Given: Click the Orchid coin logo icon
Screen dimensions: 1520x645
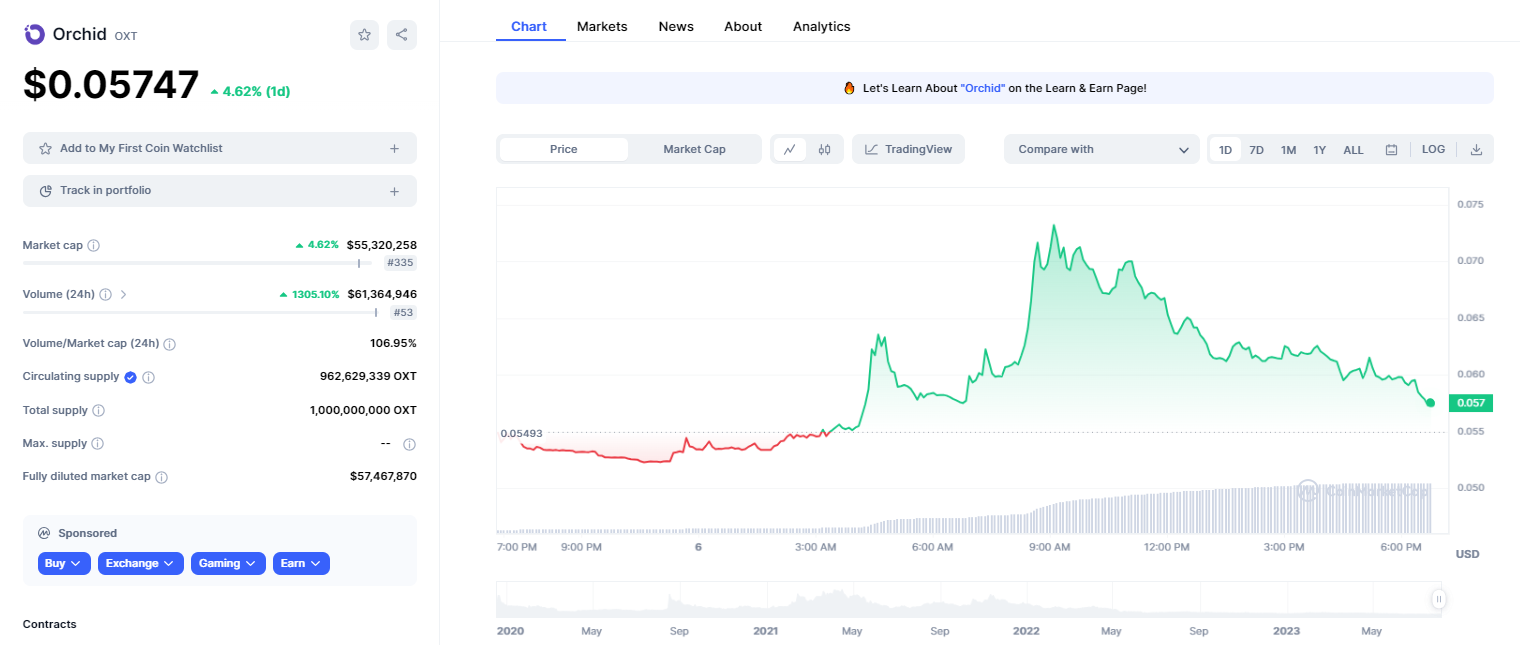Looking at the screenshot, I should point(34,34).
